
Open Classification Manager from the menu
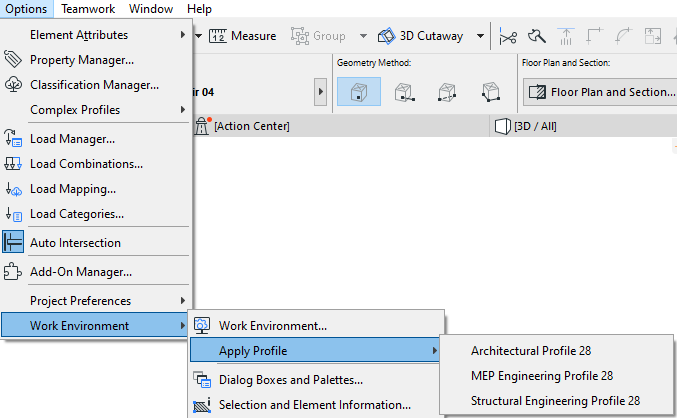(x=95, y=85)
